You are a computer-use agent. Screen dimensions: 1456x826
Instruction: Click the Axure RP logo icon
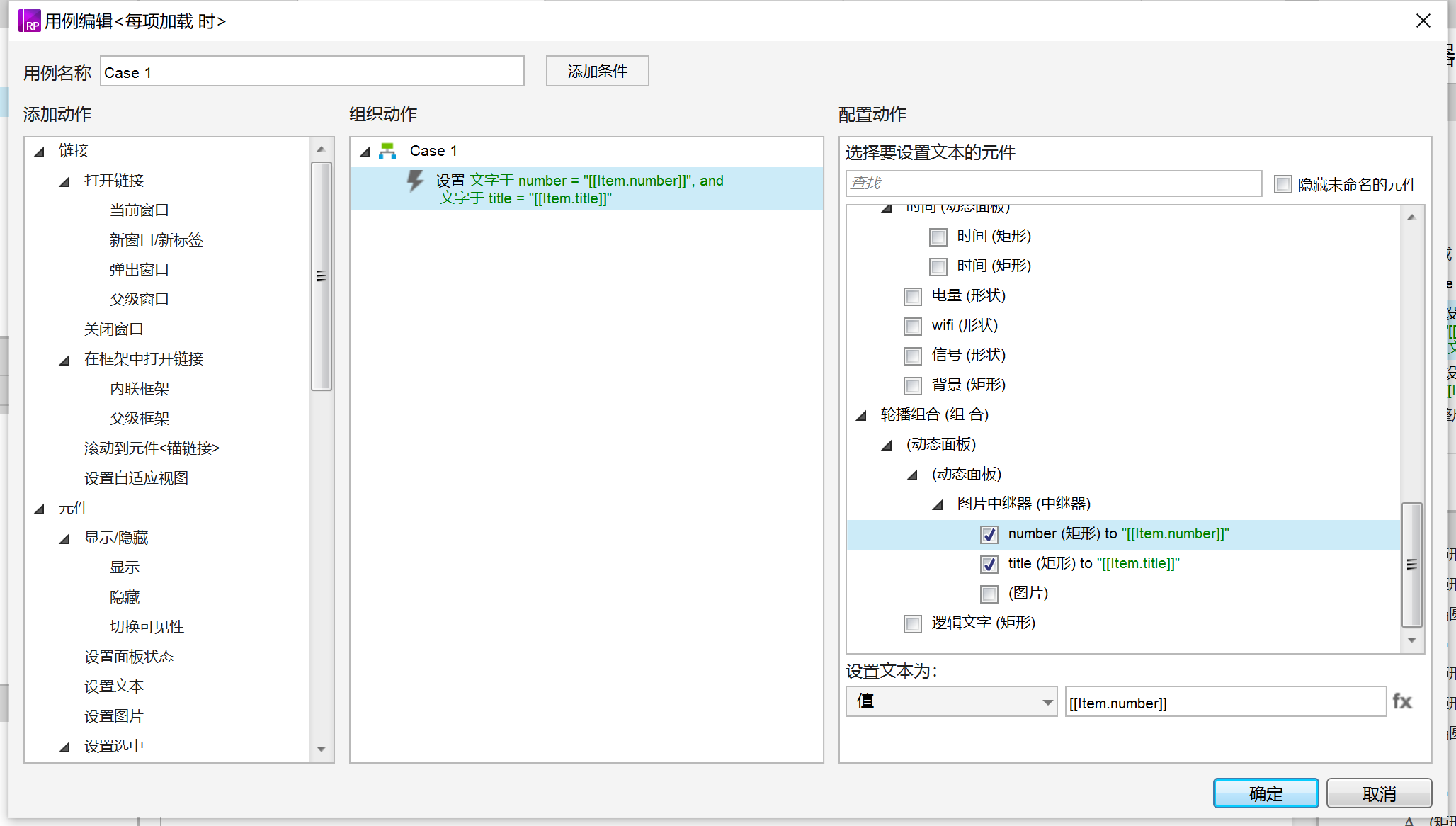click(x=30, y=21)
